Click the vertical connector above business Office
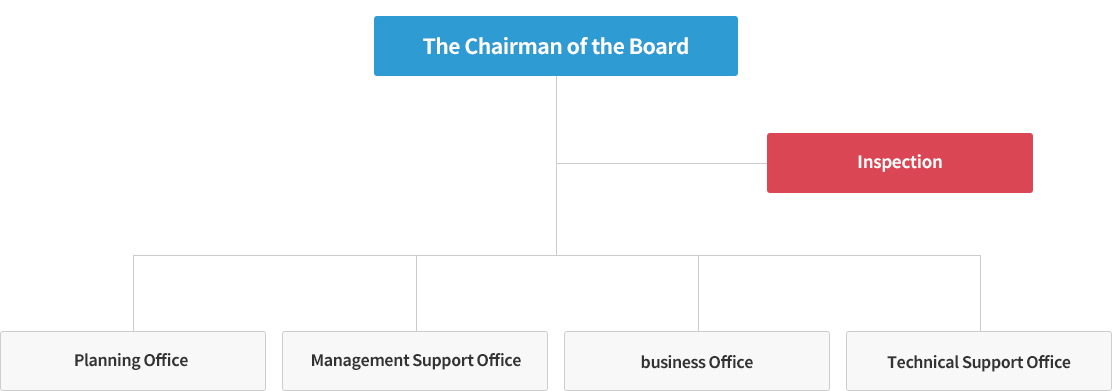Image resolution: width=1112 pixels, height=391 pixels. (699, 293)
